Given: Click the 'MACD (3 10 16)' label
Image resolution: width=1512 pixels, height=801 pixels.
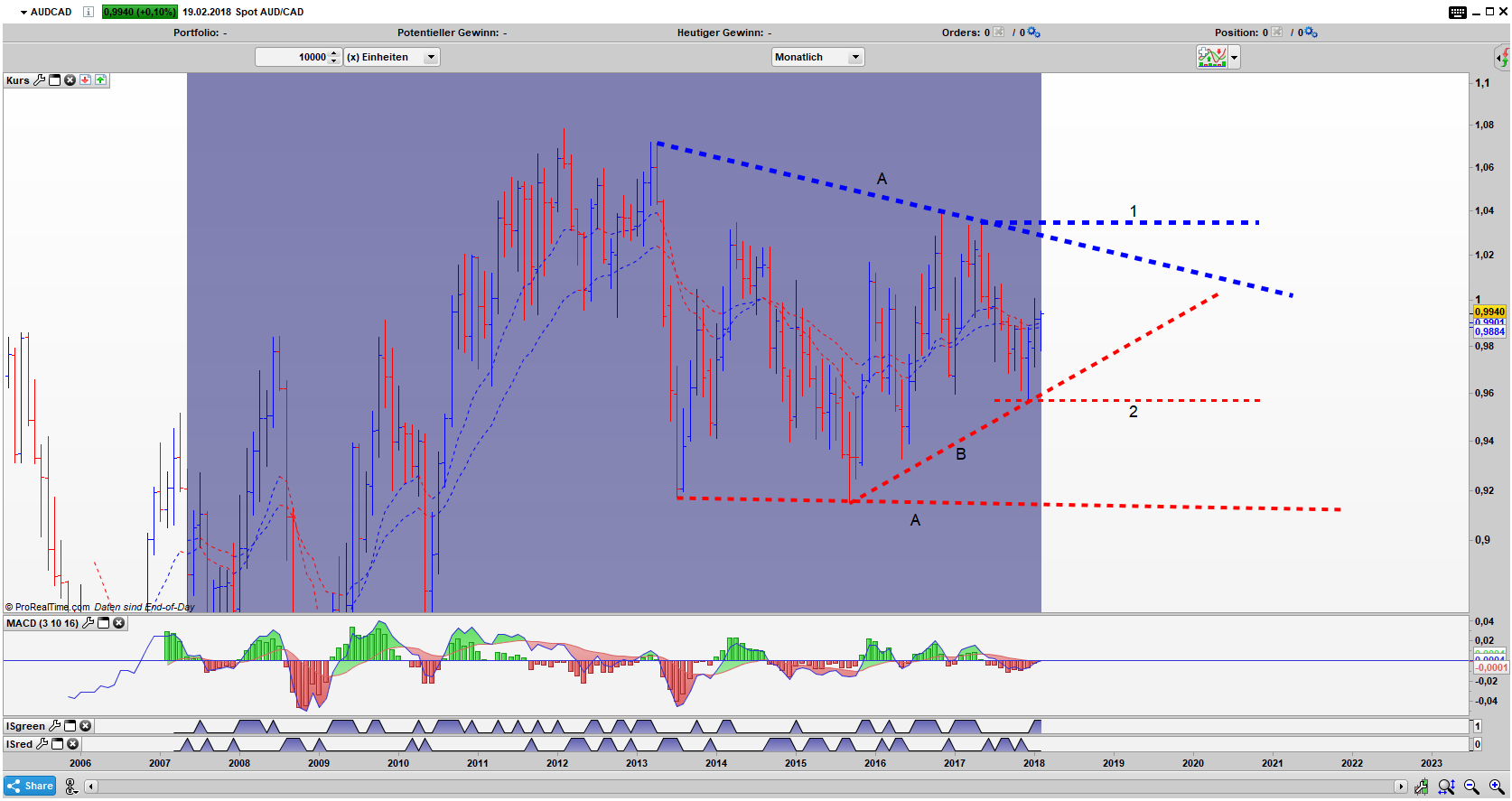Looking at the screenshot, I should 42,623.
